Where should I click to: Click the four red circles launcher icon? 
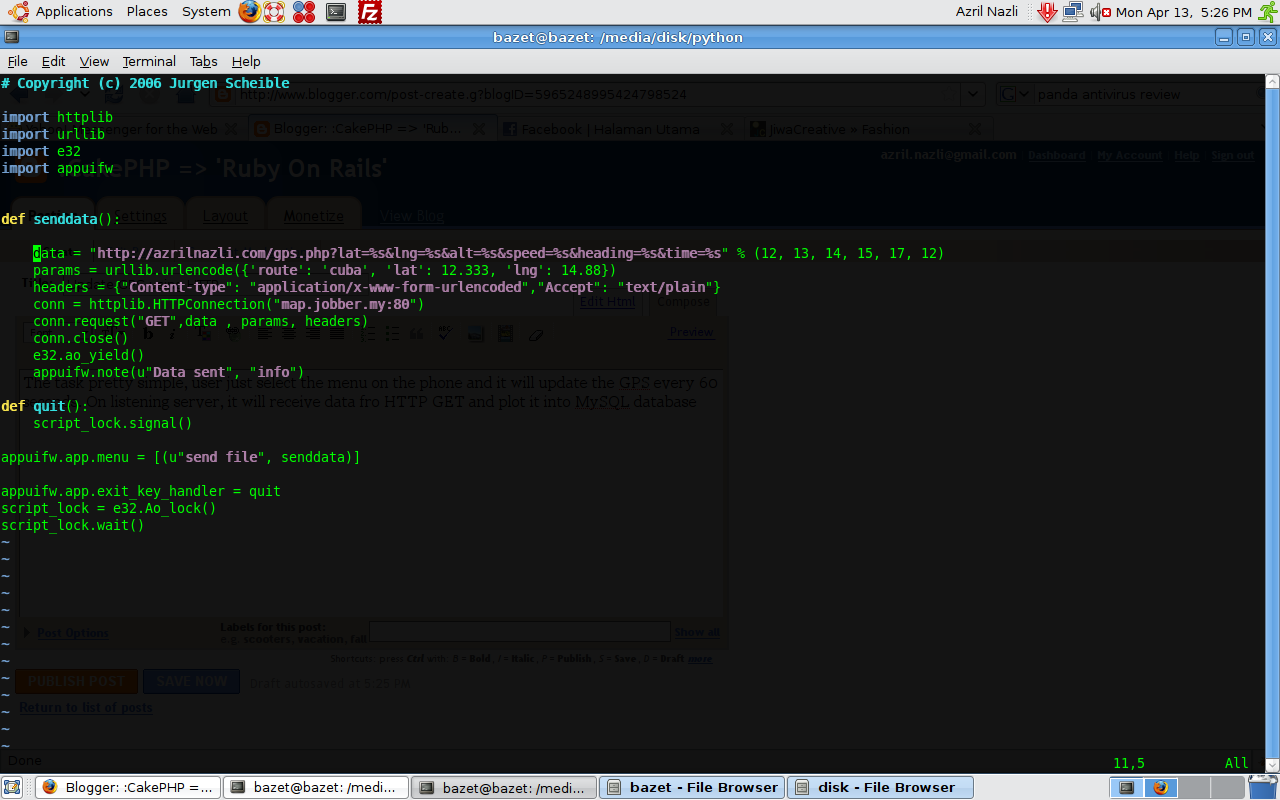304,12
